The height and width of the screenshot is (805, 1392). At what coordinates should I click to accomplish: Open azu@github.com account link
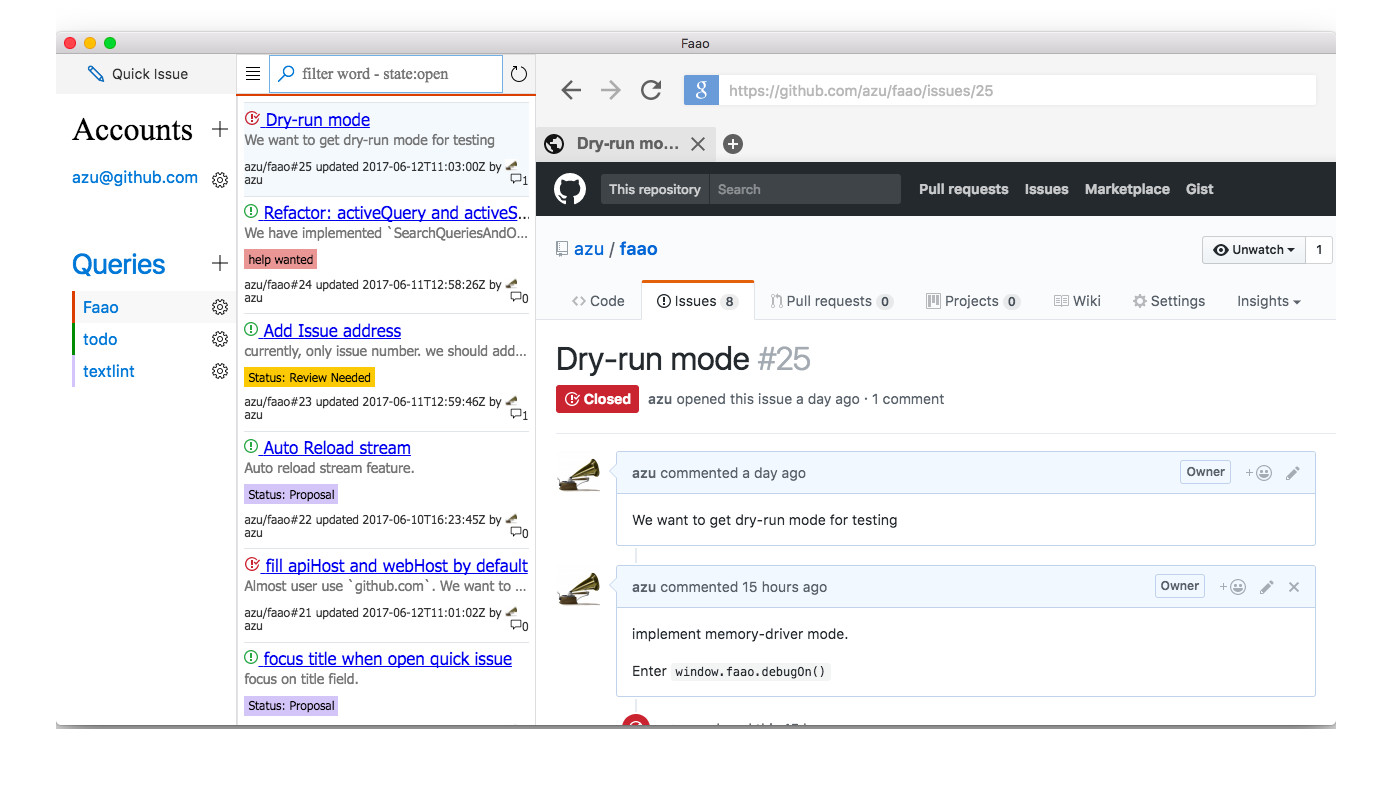coord(135,178)
